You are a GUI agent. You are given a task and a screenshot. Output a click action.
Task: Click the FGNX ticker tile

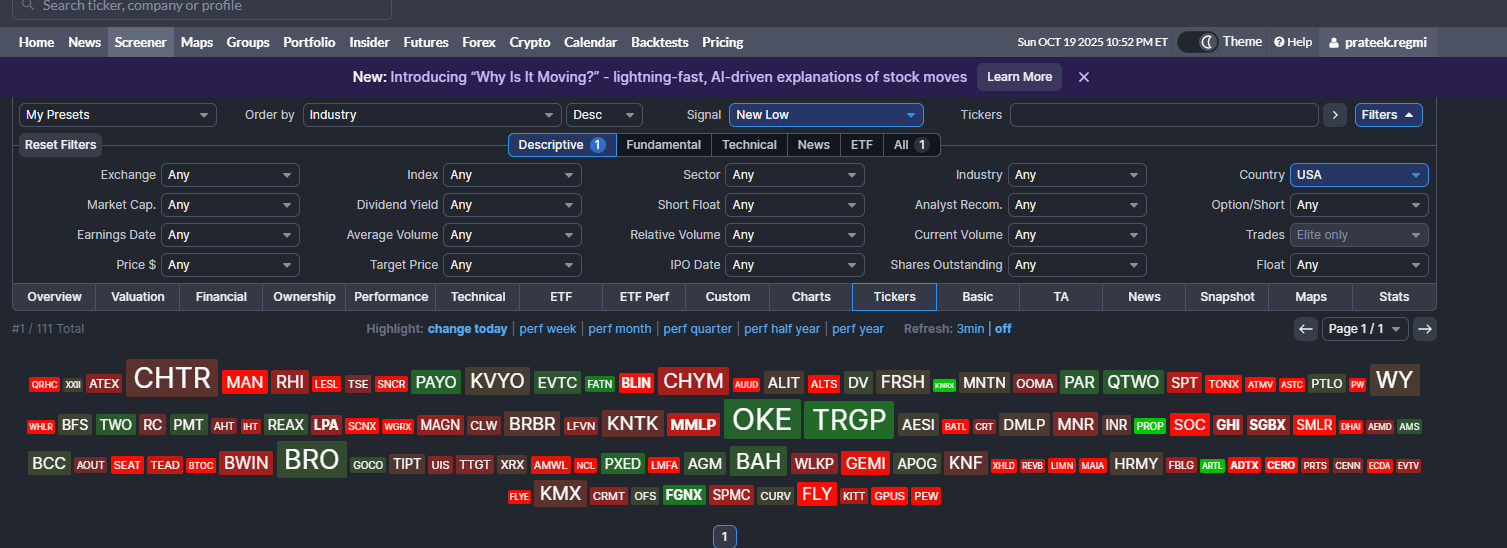[x=684, y=495]
